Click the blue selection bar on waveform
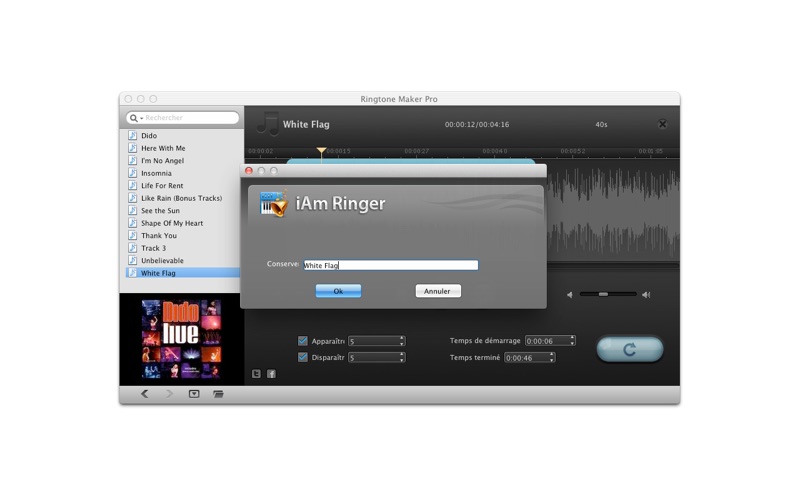The image size is (800, 500). (411, 161)
